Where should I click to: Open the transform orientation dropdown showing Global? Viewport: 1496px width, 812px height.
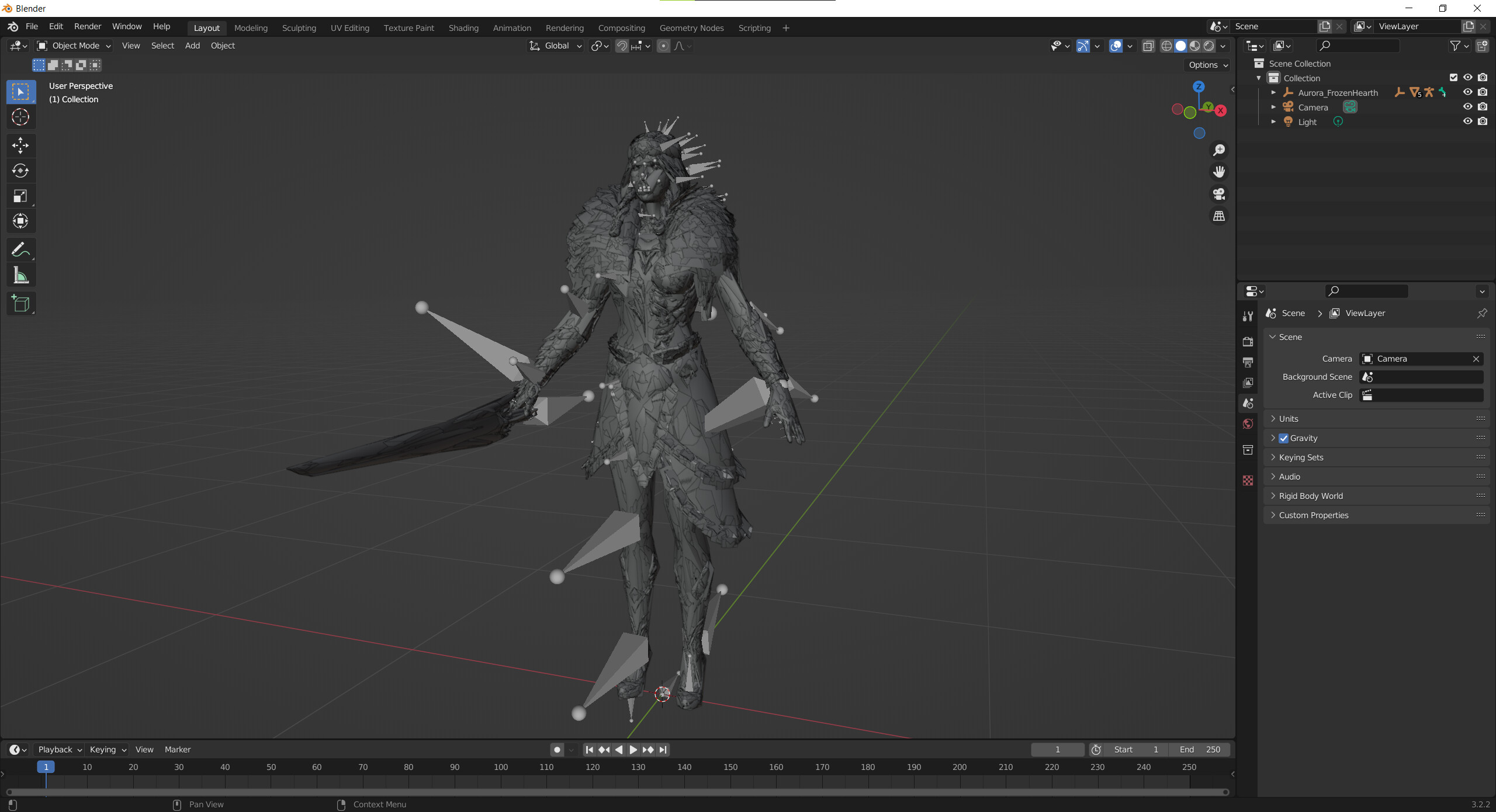[554, 46]
